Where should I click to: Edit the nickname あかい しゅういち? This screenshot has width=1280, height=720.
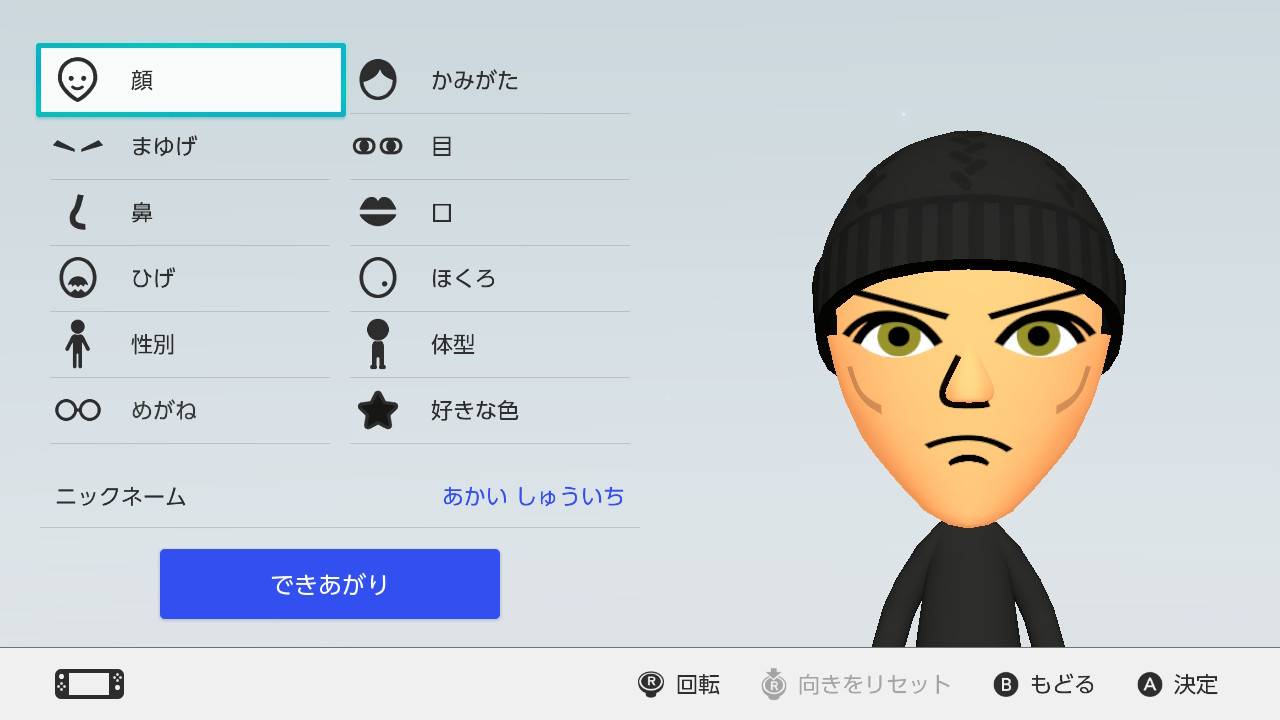click(x=533, y=496)
